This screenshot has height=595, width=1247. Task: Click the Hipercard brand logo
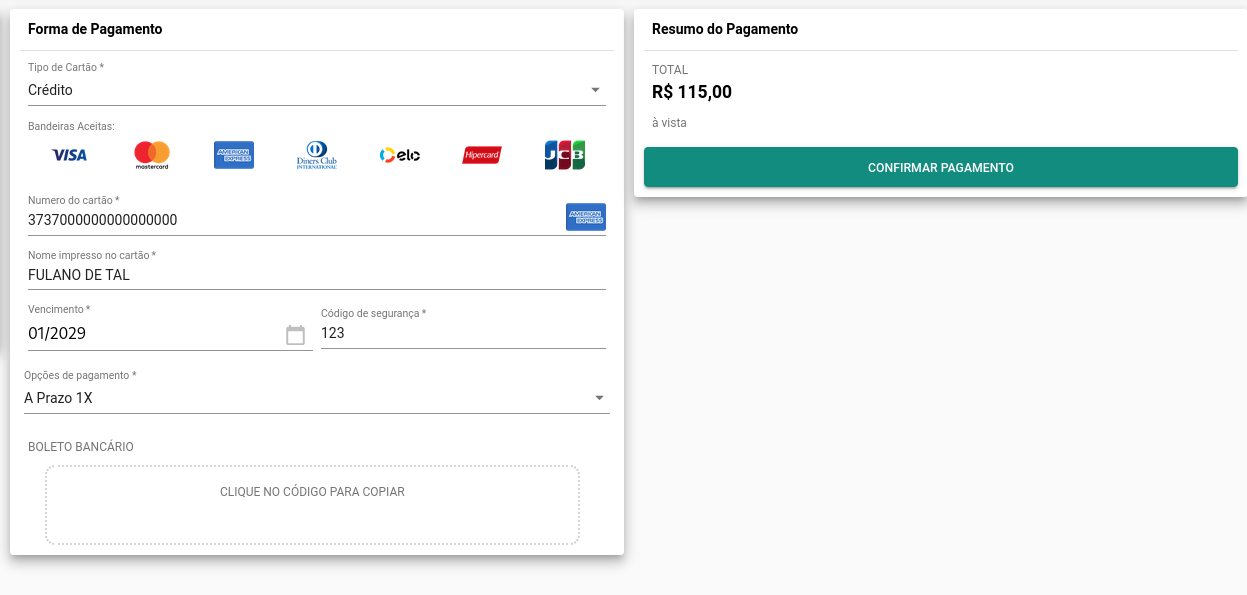click(482, 155)
